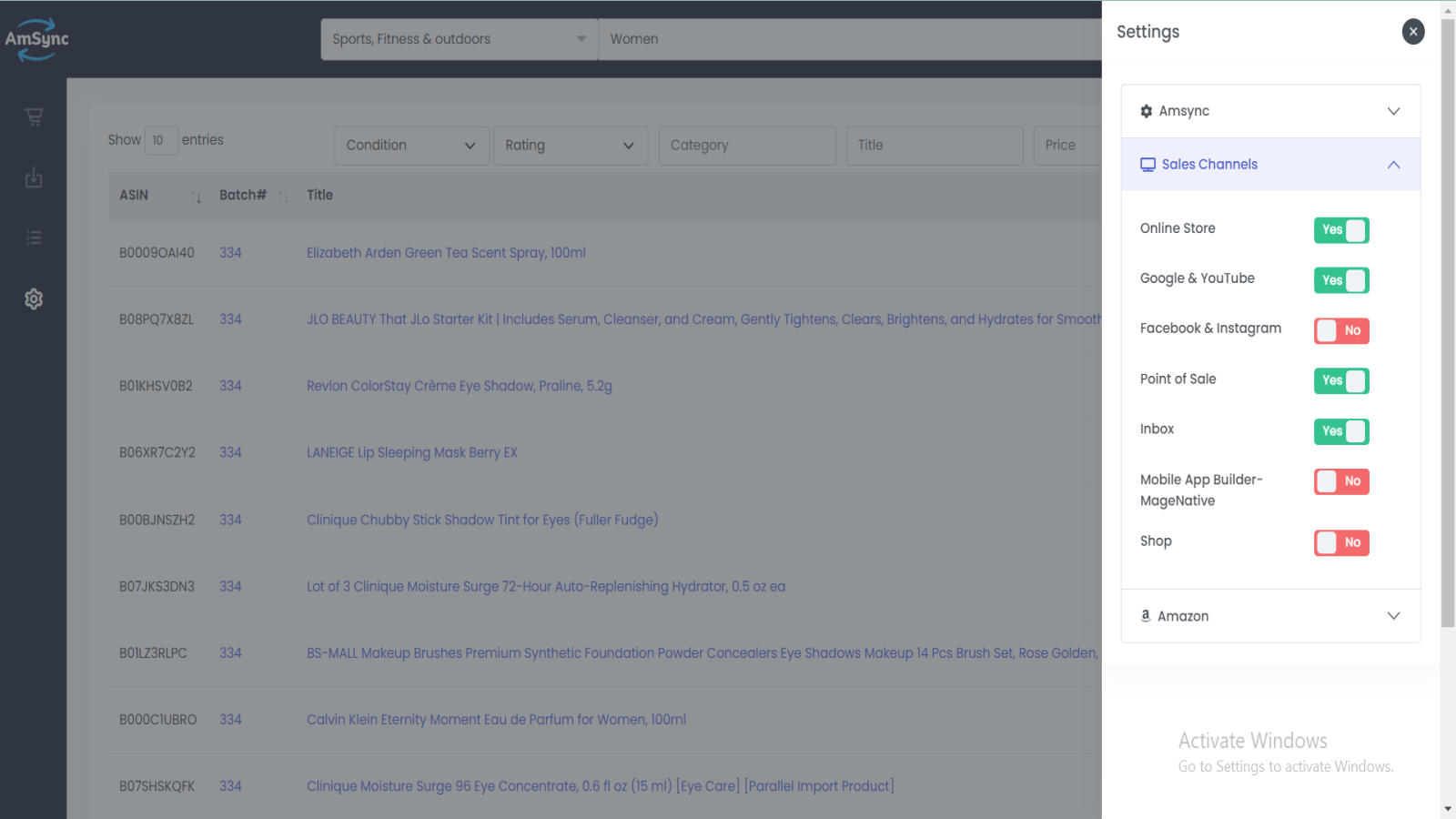The width and height of the screenshot is (1456, 819).
Task: Sort by the Batch# column arrows
Action: click(x=283, y=196)
